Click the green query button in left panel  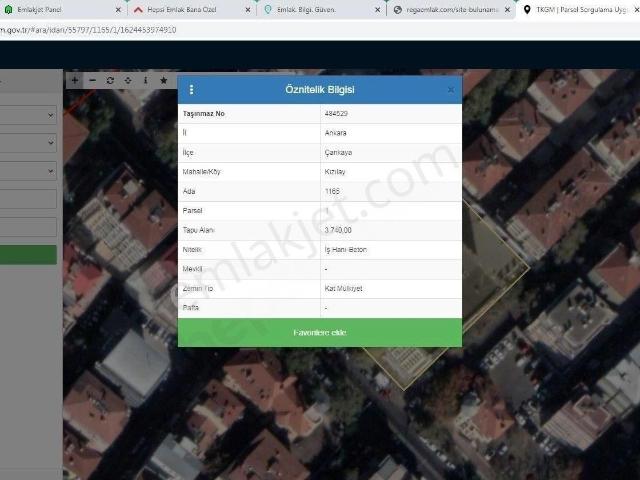(x=28, y=255)
